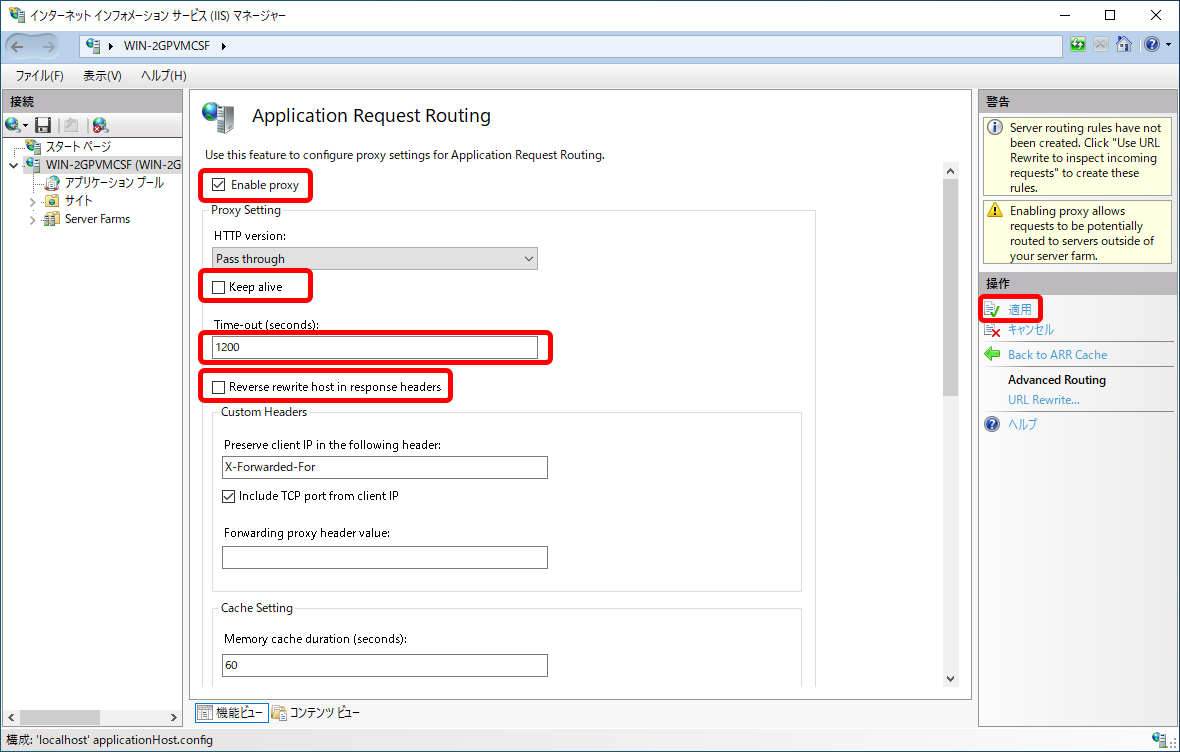Click the connections pane scroll left arrow

click(11, 717)
